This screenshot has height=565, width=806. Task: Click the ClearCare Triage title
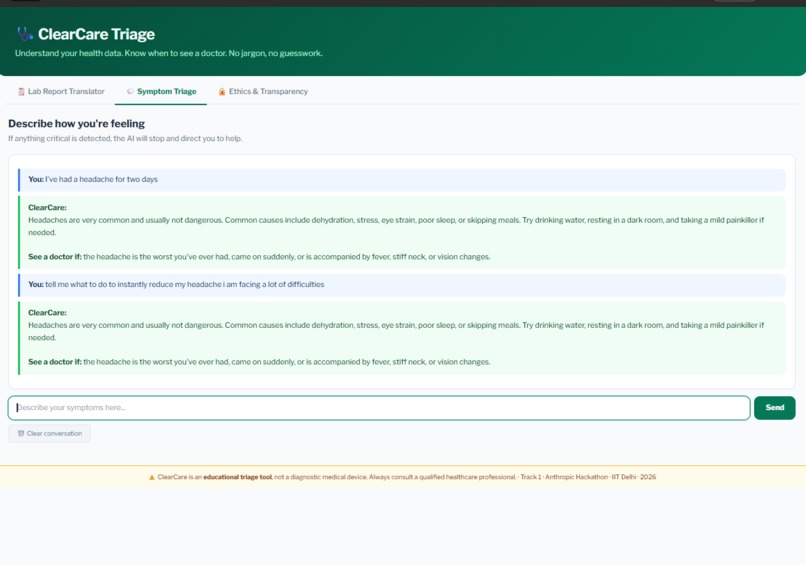pos(96,34)
